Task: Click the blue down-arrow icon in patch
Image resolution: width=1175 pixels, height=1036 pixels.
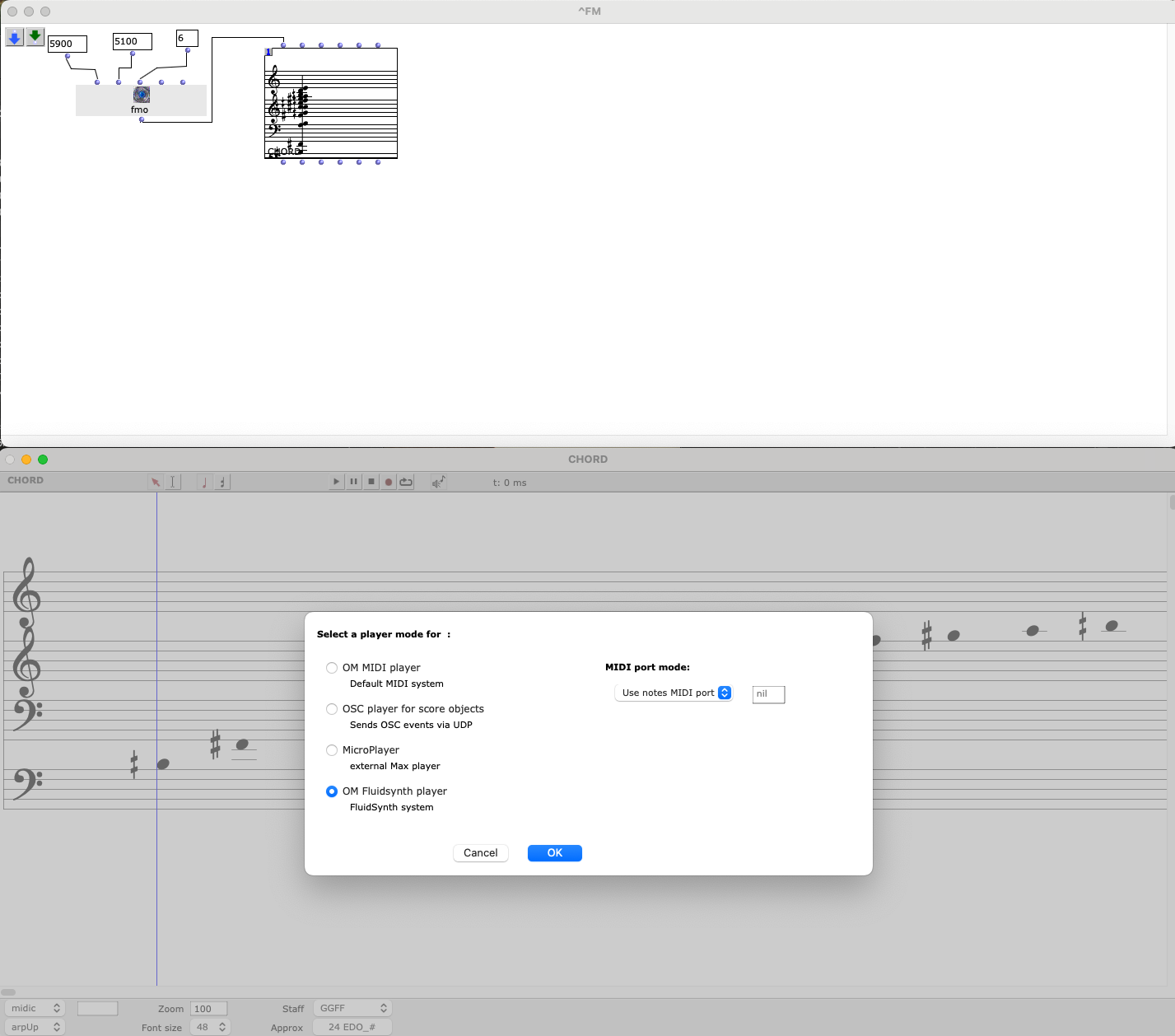Action: click(15, 37)
